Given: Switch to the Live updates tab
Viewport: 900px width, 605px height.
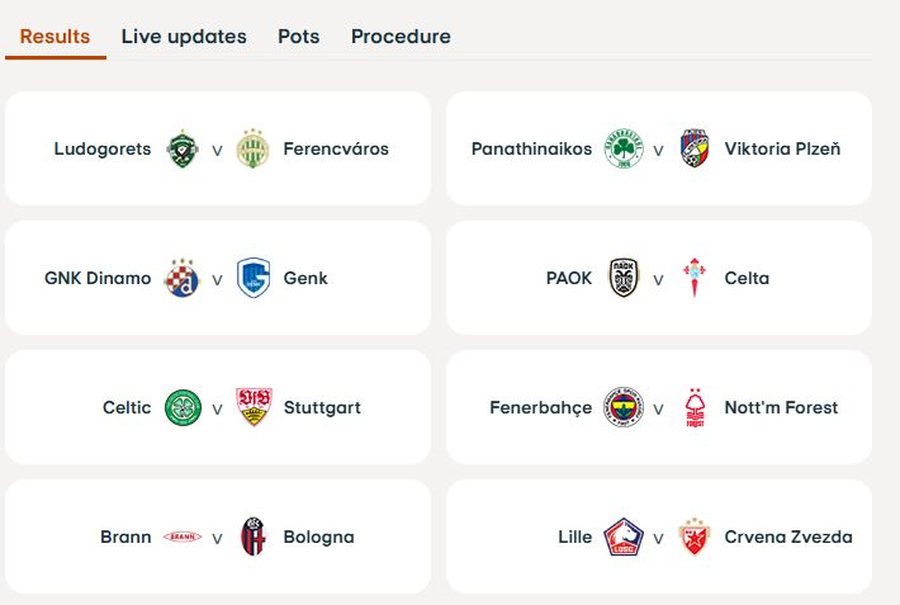Looking at the screenshot, I should point(183,36).
